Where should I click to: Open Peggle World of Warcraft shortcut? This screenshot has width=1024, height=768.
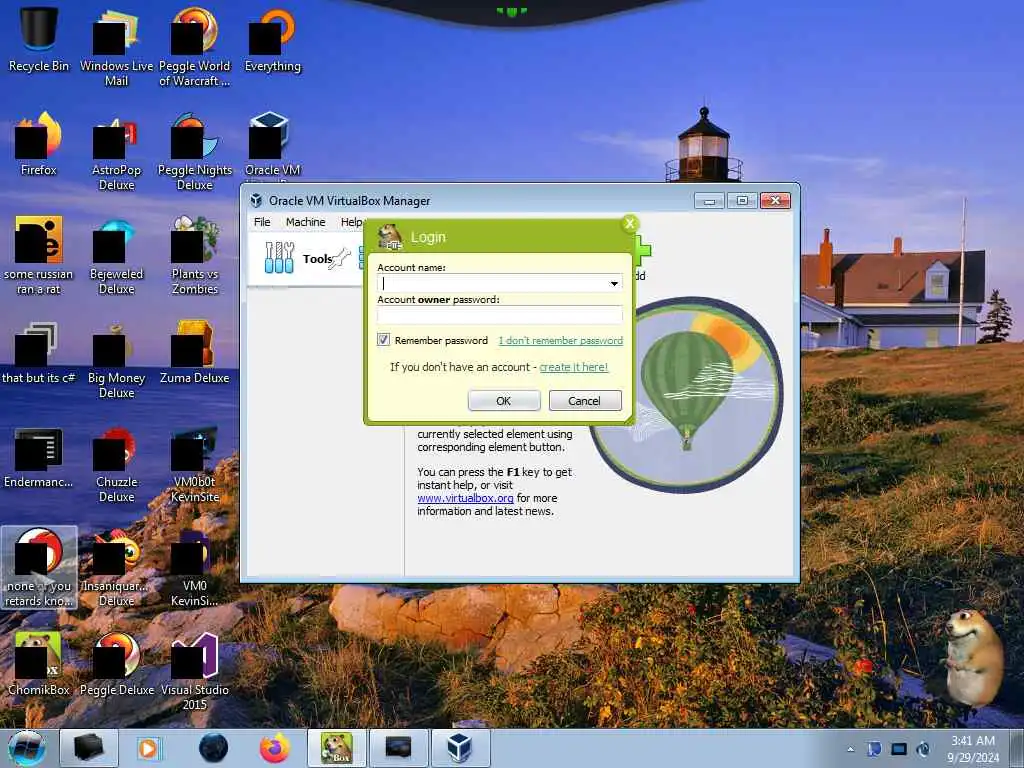(194, 47)
